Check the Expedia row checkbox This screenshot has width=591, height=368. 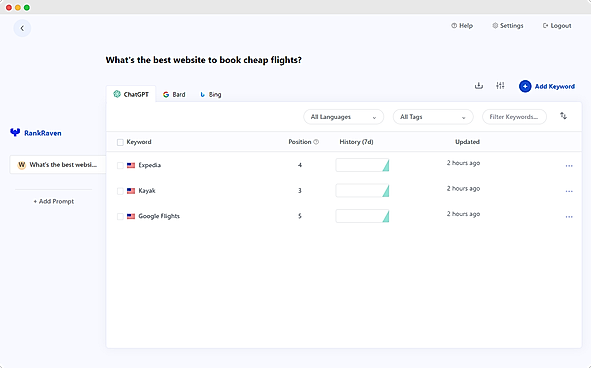tap(120, 166)
